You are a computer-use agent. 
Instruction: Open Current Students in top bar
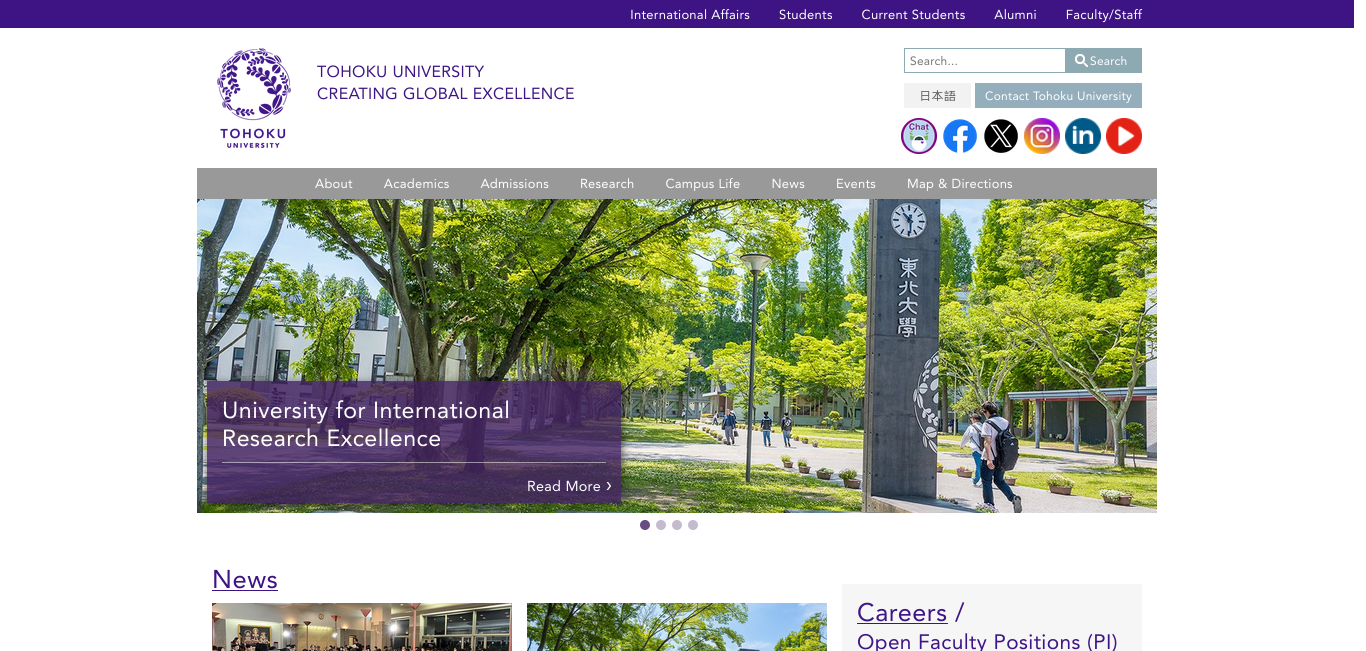[913, 14]
